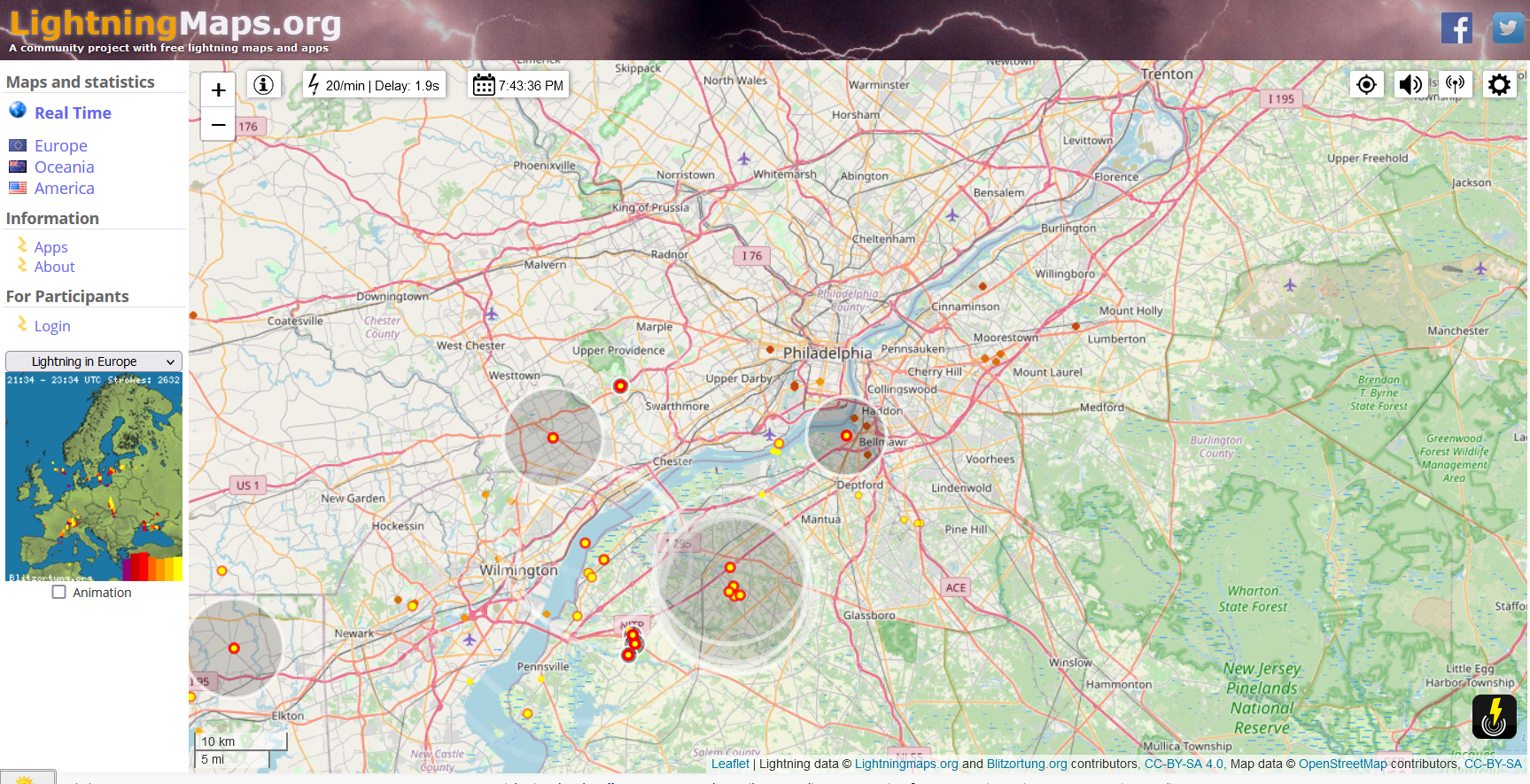Click the lightning app icon on the map
The width and height of the screenshot is (1530, 784).
(x=1495, y=716)
